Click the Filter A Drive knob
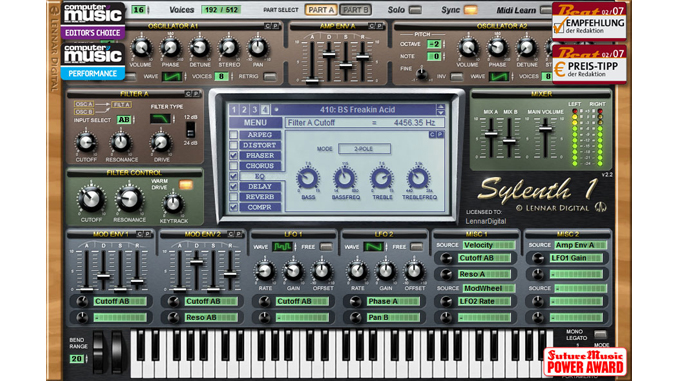678x381 pixels. 160,142
